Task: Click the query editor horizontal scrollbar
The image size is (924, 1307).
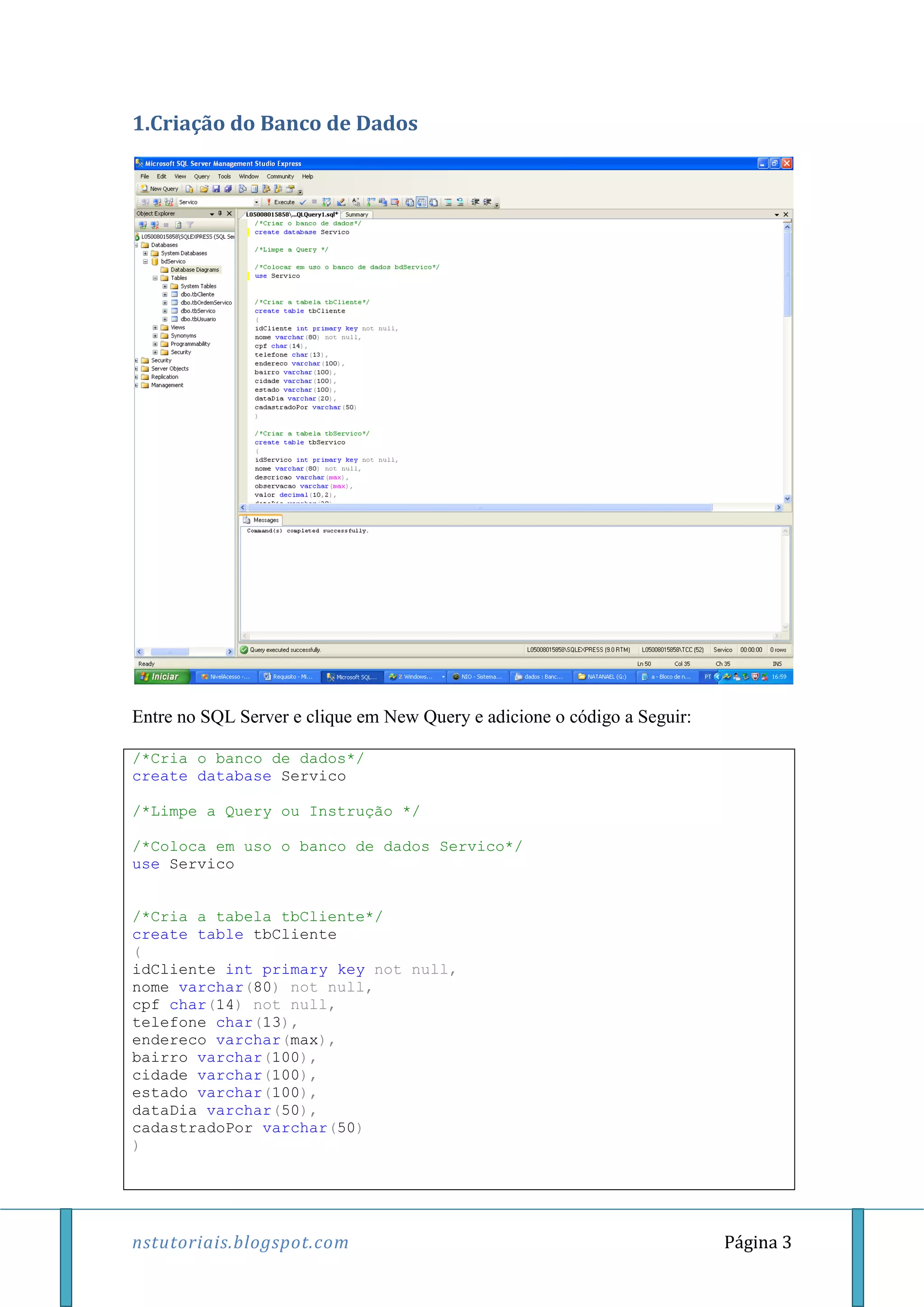Action: (x=510, y=507)
